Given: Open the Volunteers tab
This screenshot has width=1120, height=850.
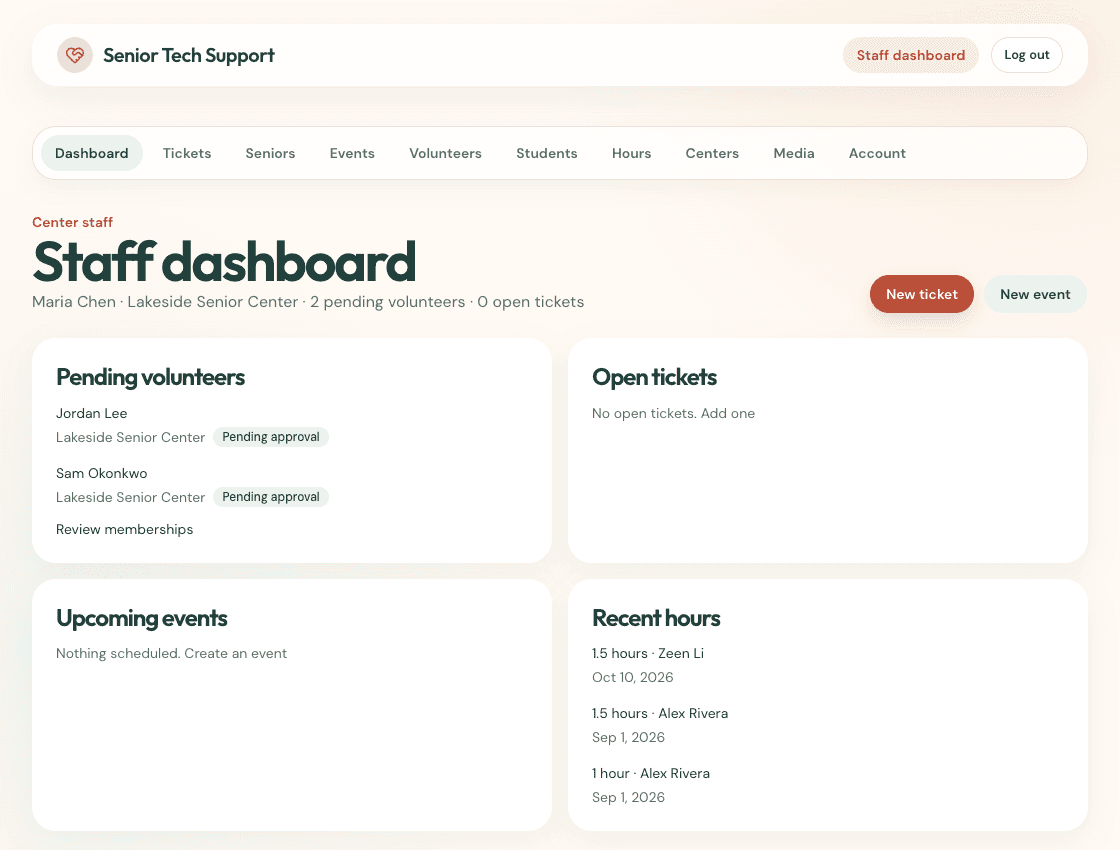Looking at the screenshot, I should 446,153.
